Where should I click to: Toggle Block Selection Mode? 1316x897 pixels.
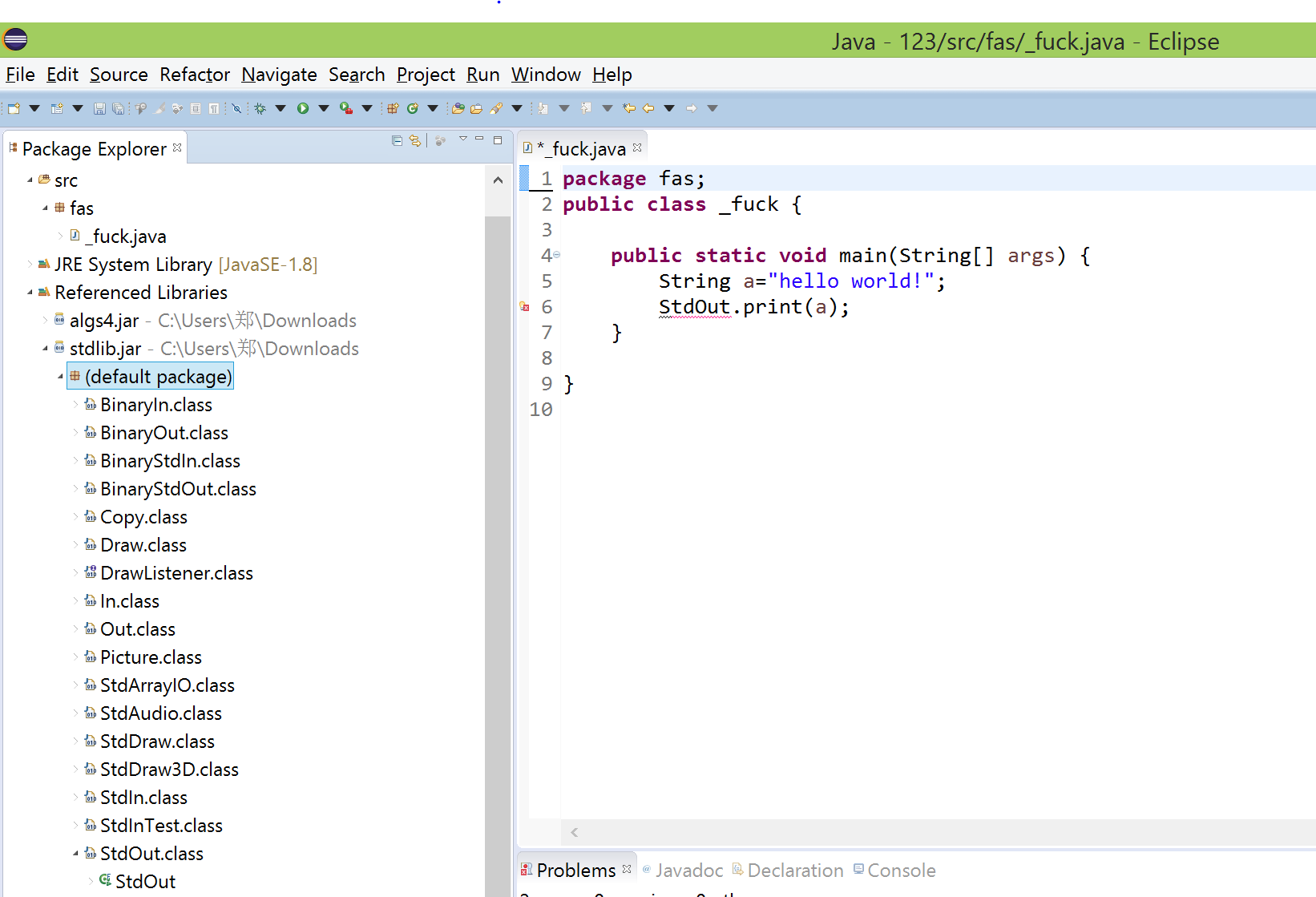(196, 108)
